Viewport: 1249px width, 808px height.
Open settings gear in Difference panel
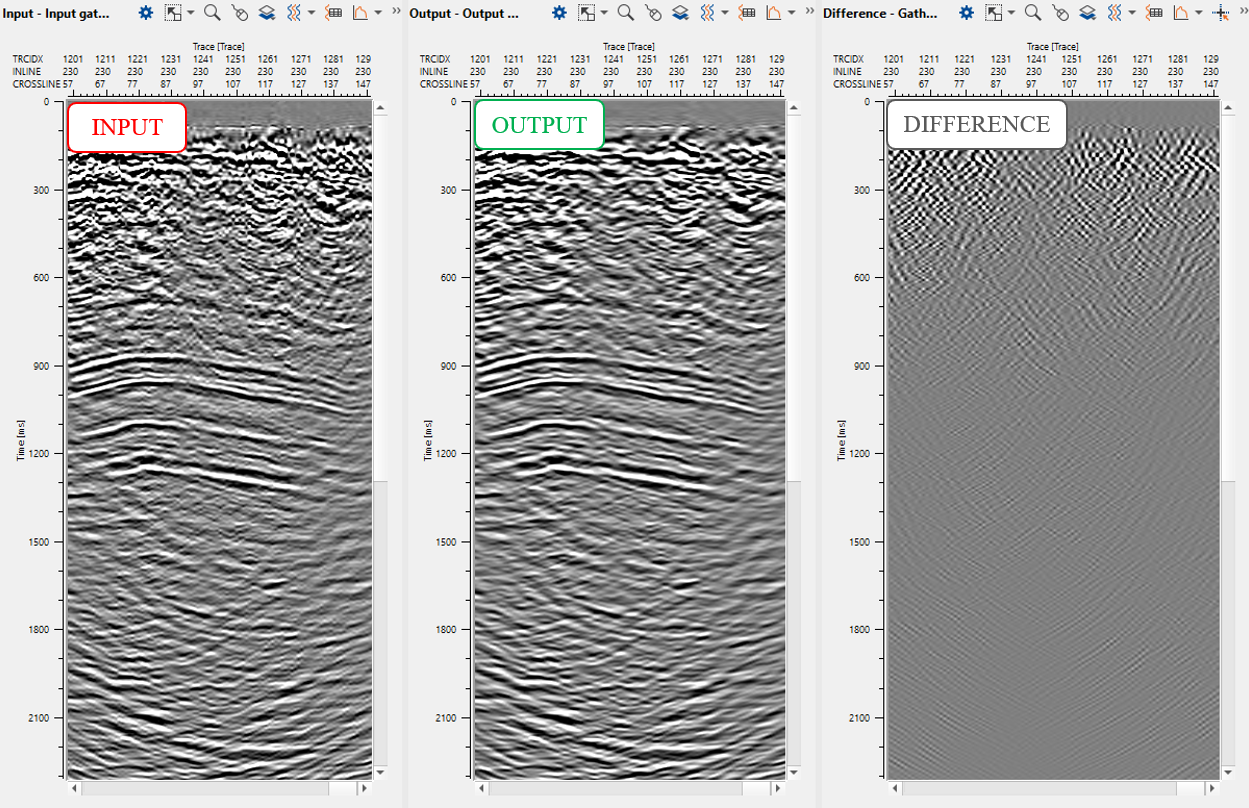pyautogui.click(x=966, y=13)
